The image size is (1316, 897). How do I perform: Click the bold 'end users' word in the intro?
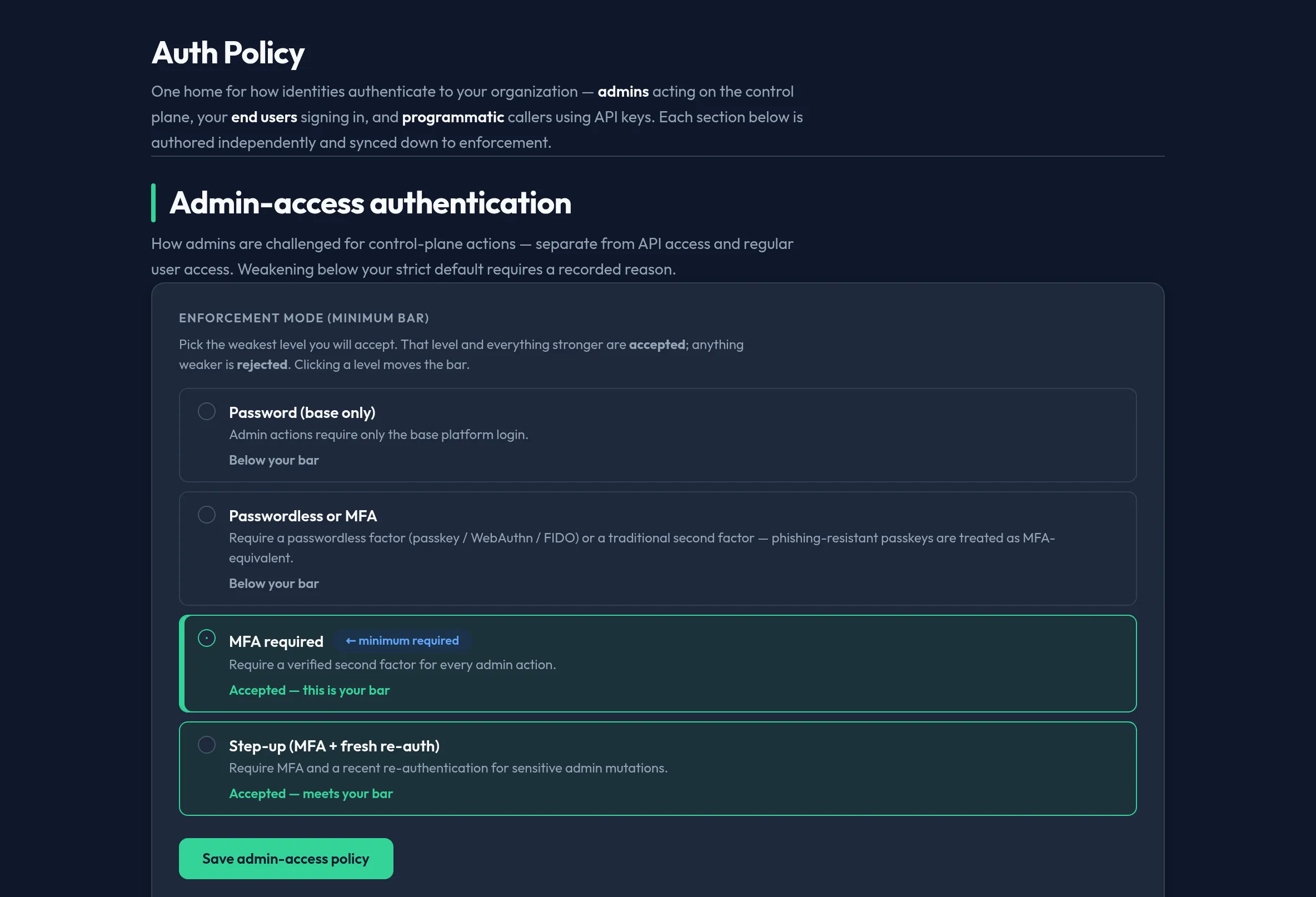tap(264, 117)
